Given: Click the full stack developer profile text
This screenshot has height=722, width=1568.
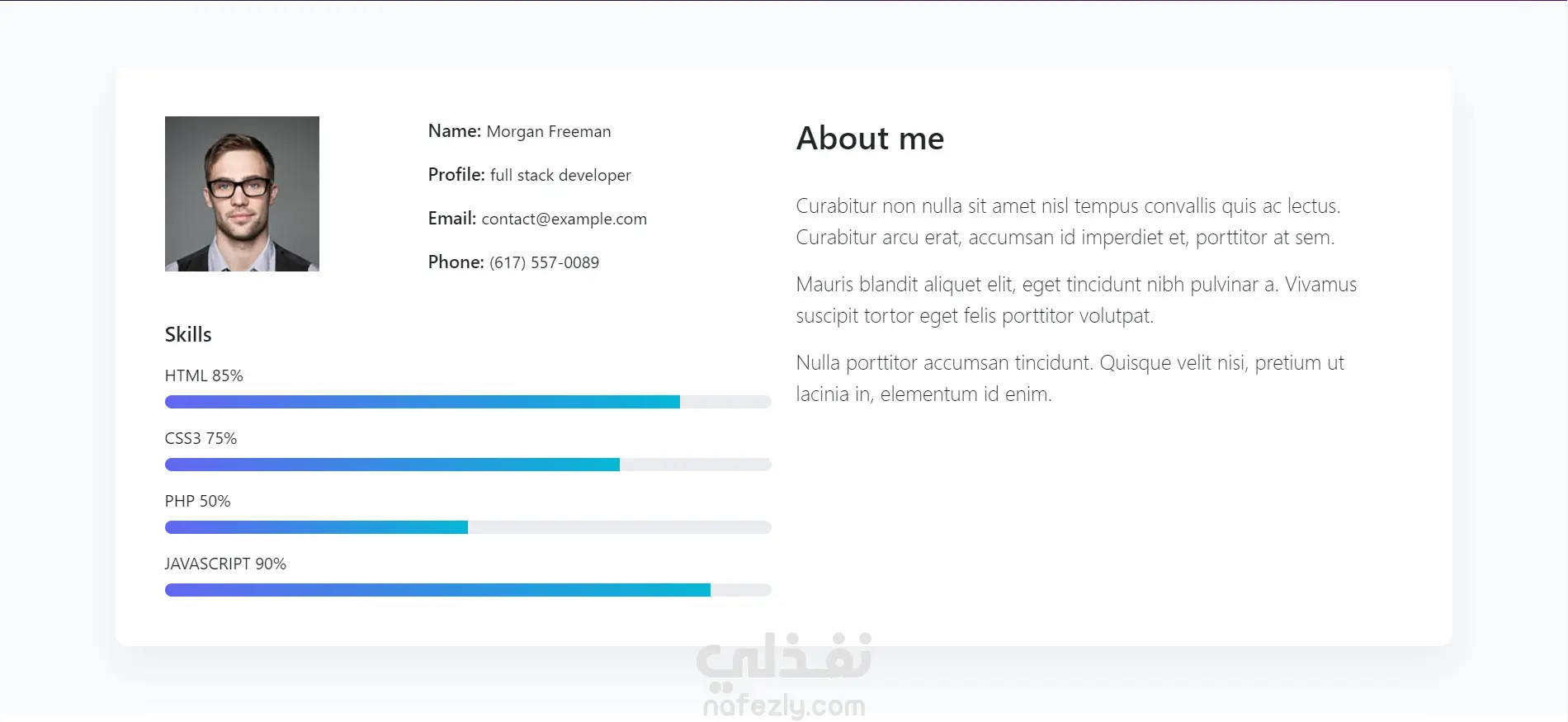Looking at the screenshot, I should tap(560, 175).
